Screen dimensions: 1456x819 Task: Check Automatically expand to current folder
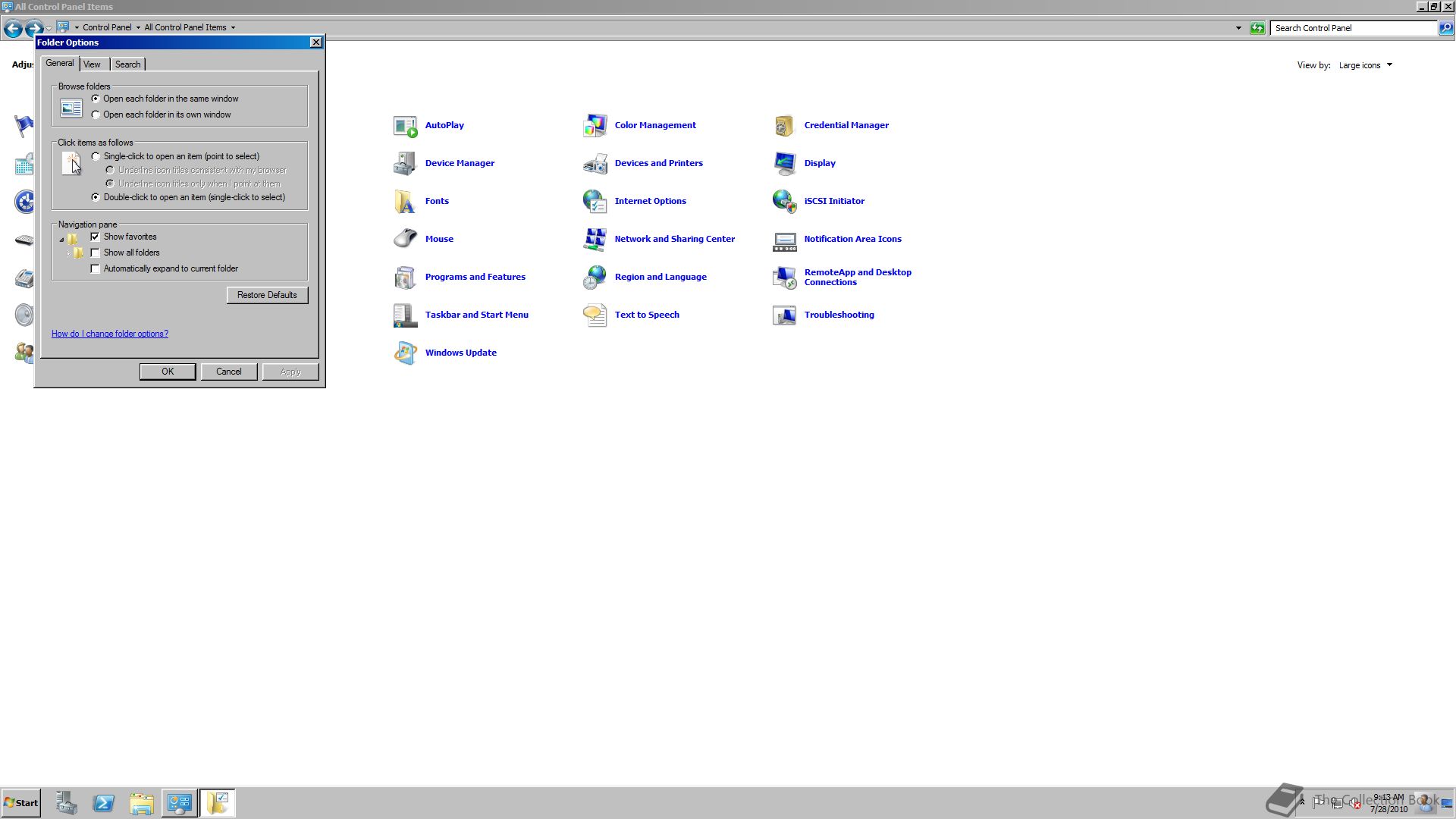point(95,268)
